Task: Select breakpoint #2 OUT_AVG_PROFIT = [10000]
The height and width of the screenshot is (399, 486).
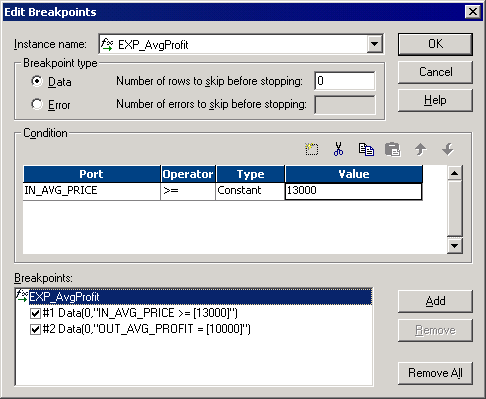Action: pos(147,330)
